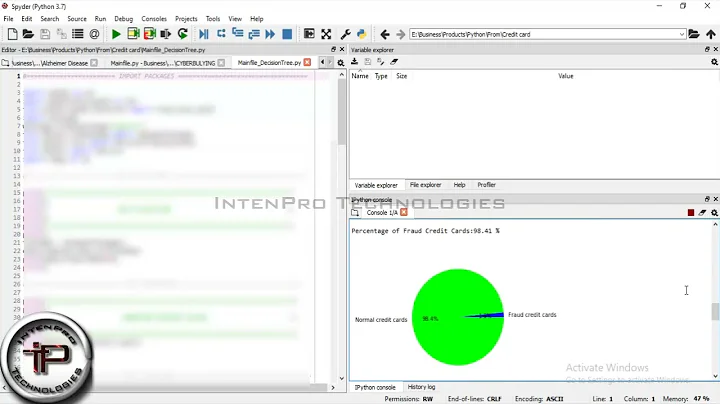Go back with left arrow icon
Viewport: 720px width, 404px height.
coord(385,34)
